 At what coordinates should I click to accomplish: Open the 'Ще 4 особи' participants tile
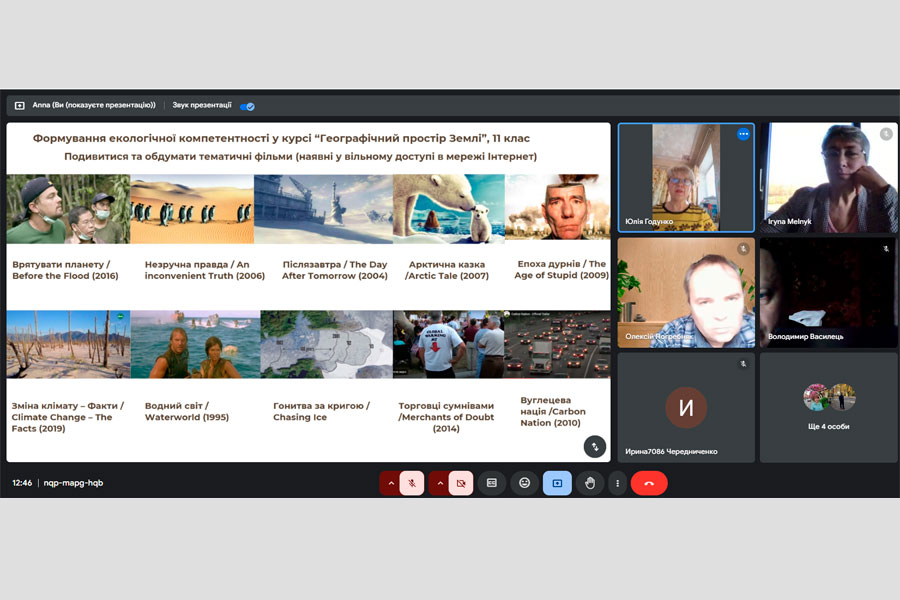[x=828, y=408]
